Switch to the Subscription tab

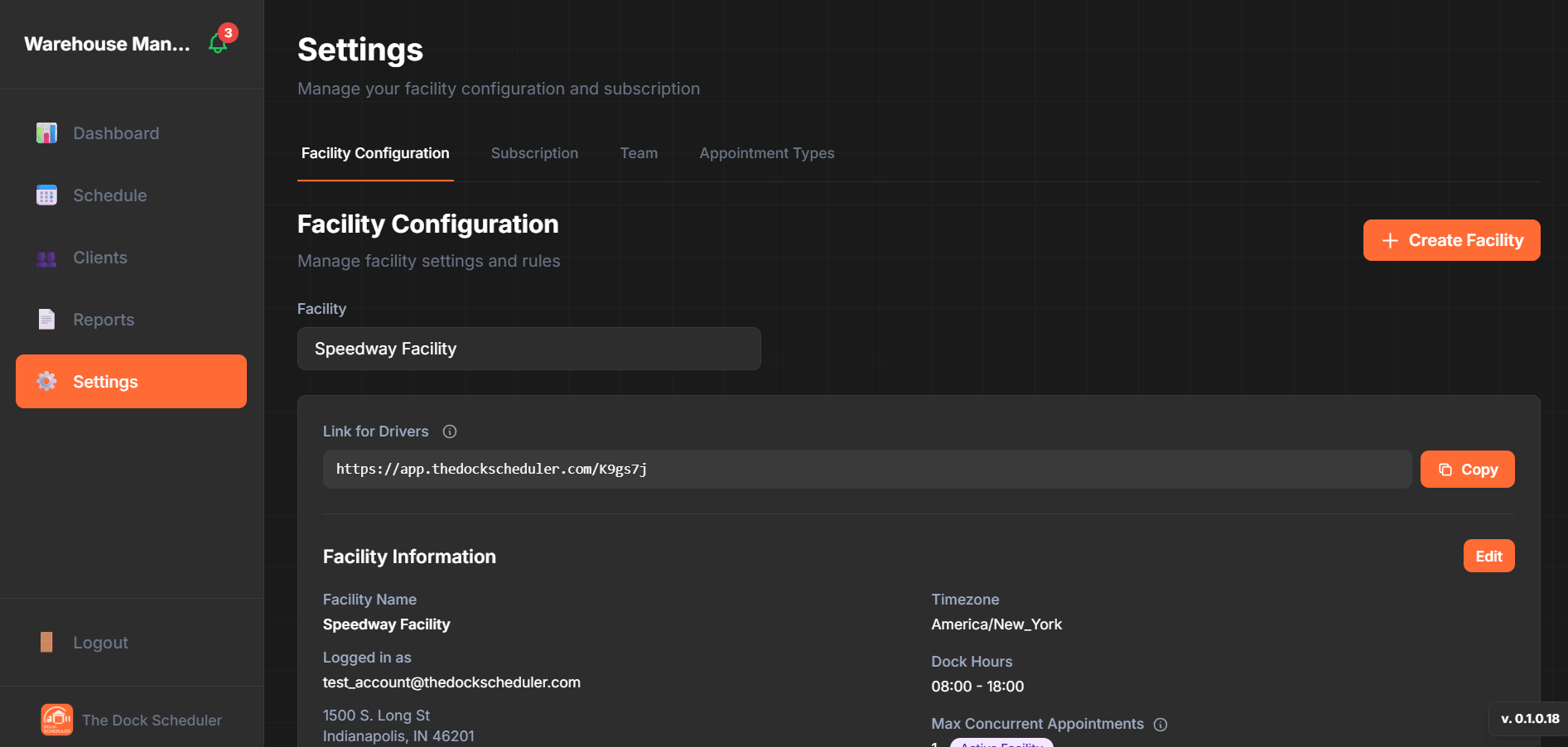534,153
